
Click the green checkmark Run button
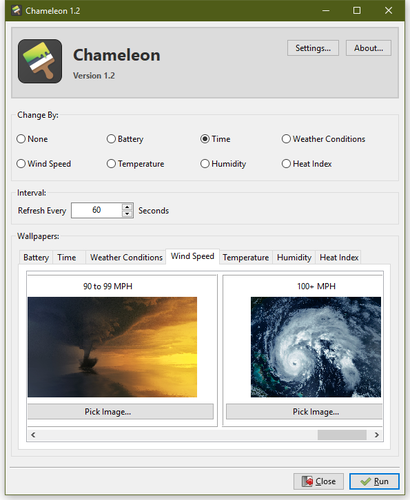(374, 481)
